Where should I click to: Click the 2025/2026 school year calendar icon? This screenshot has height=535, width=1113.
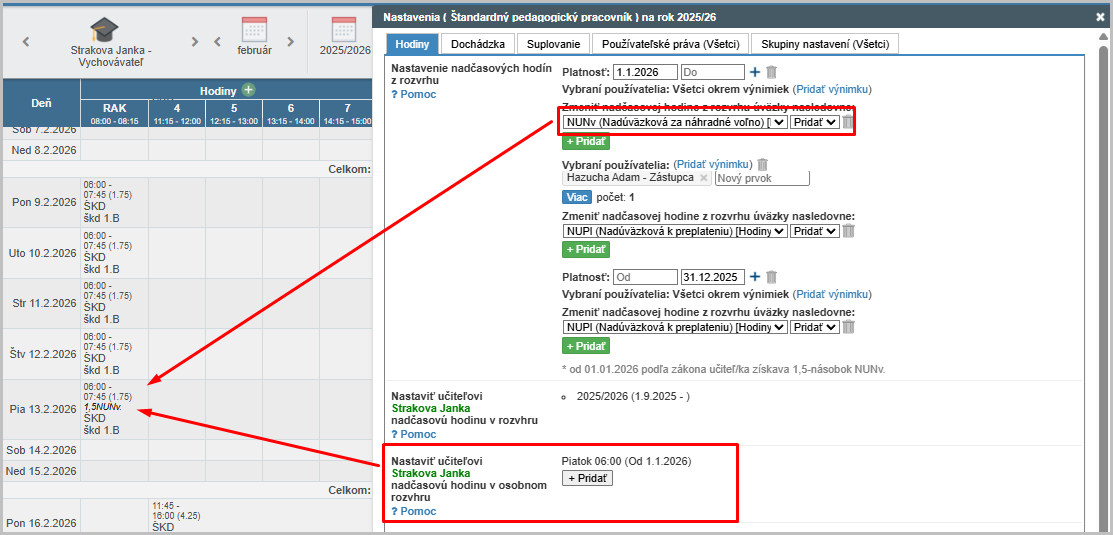pyautogui.click(x=344, y=29)
